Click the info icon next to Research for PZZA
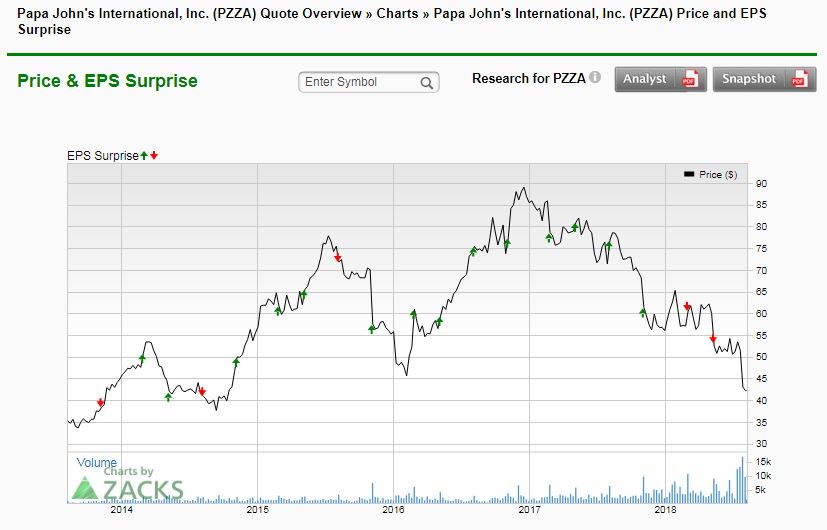Viewport: 827px width, 530px height. tap(595, 78)
